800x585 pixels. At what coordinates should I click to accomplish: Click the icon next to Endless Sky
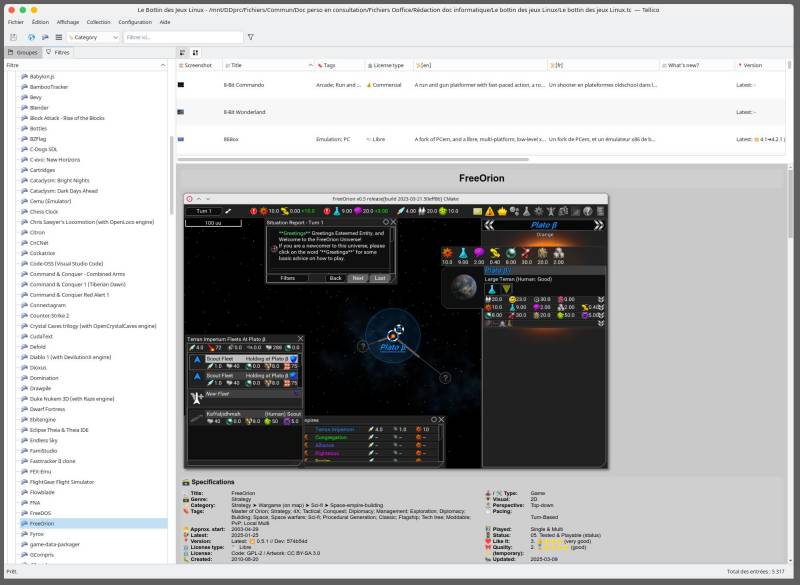24,440
